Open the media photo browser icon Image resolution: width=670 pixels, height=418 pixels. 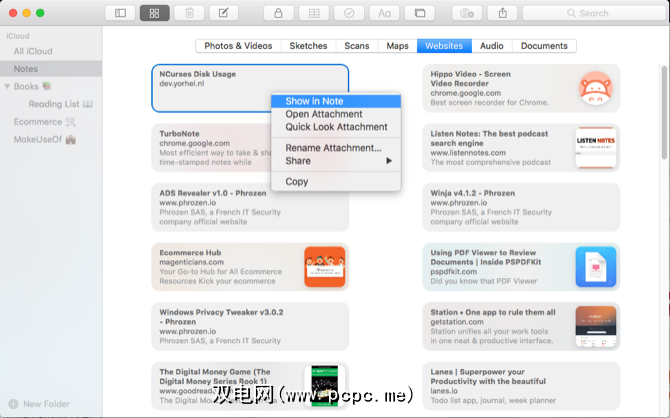click(x=420, y=13)
